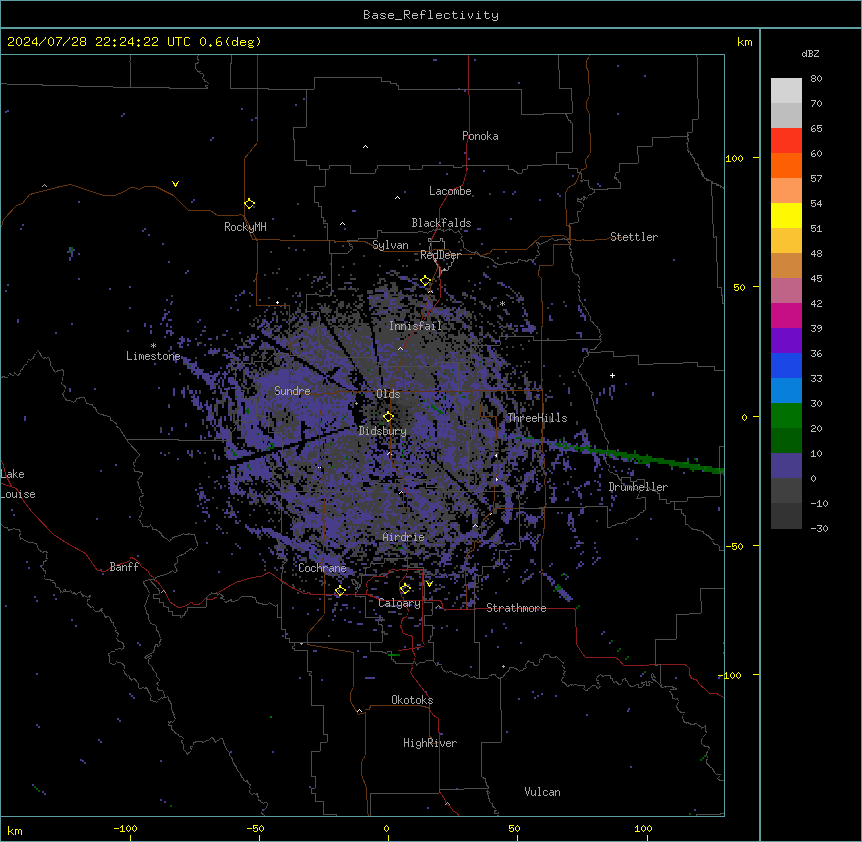The width and height of the screenshot is (862, 842).
Task: Click the Lake Louise label
Action: coord(16,484)
